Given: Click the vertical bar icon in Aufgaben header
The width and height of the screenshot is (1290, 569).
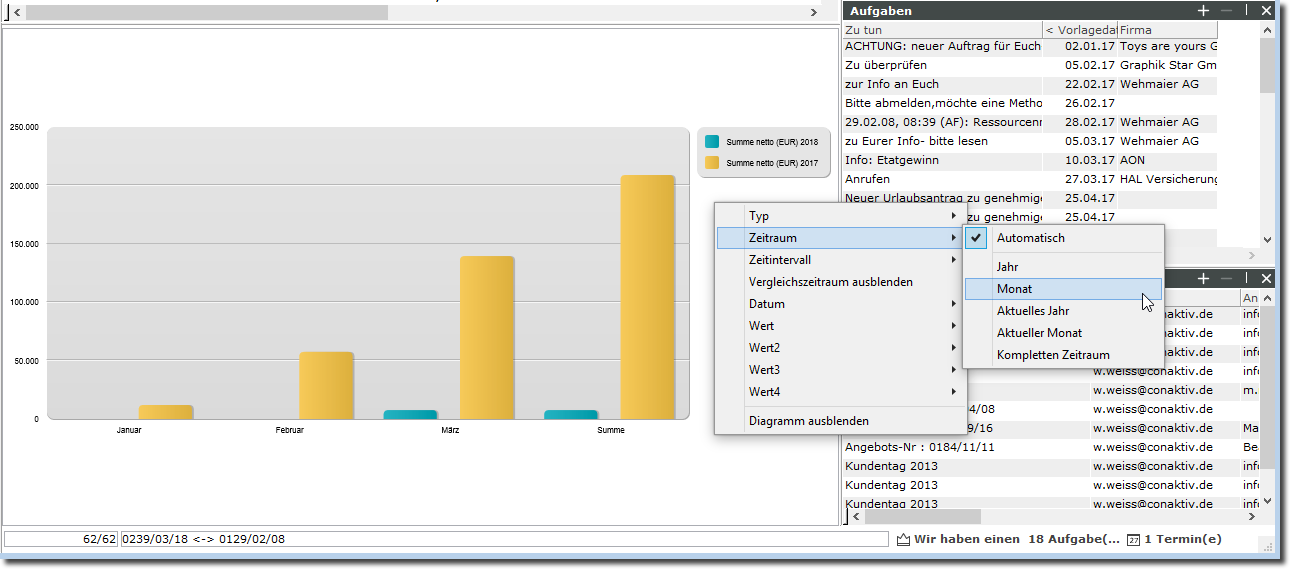Looking at the screenshot, I should (x=1247, y=10).
